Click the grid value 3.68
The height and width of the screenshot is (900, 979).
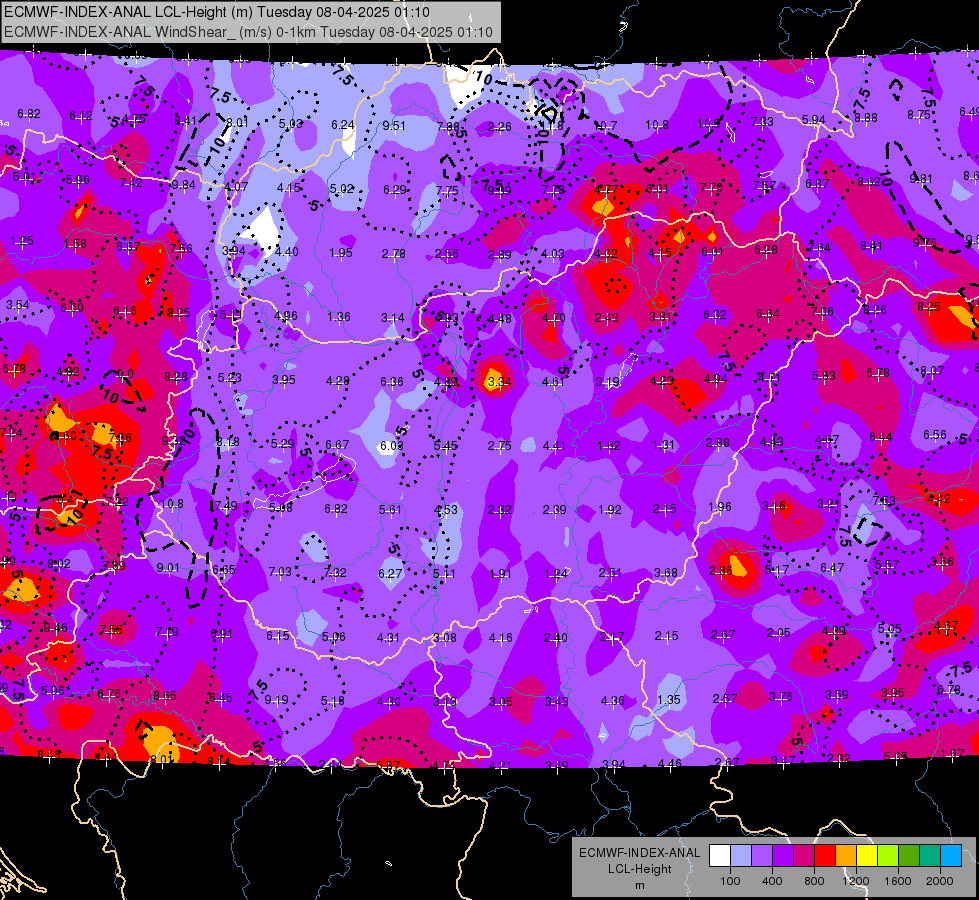(x=666, y=573)
